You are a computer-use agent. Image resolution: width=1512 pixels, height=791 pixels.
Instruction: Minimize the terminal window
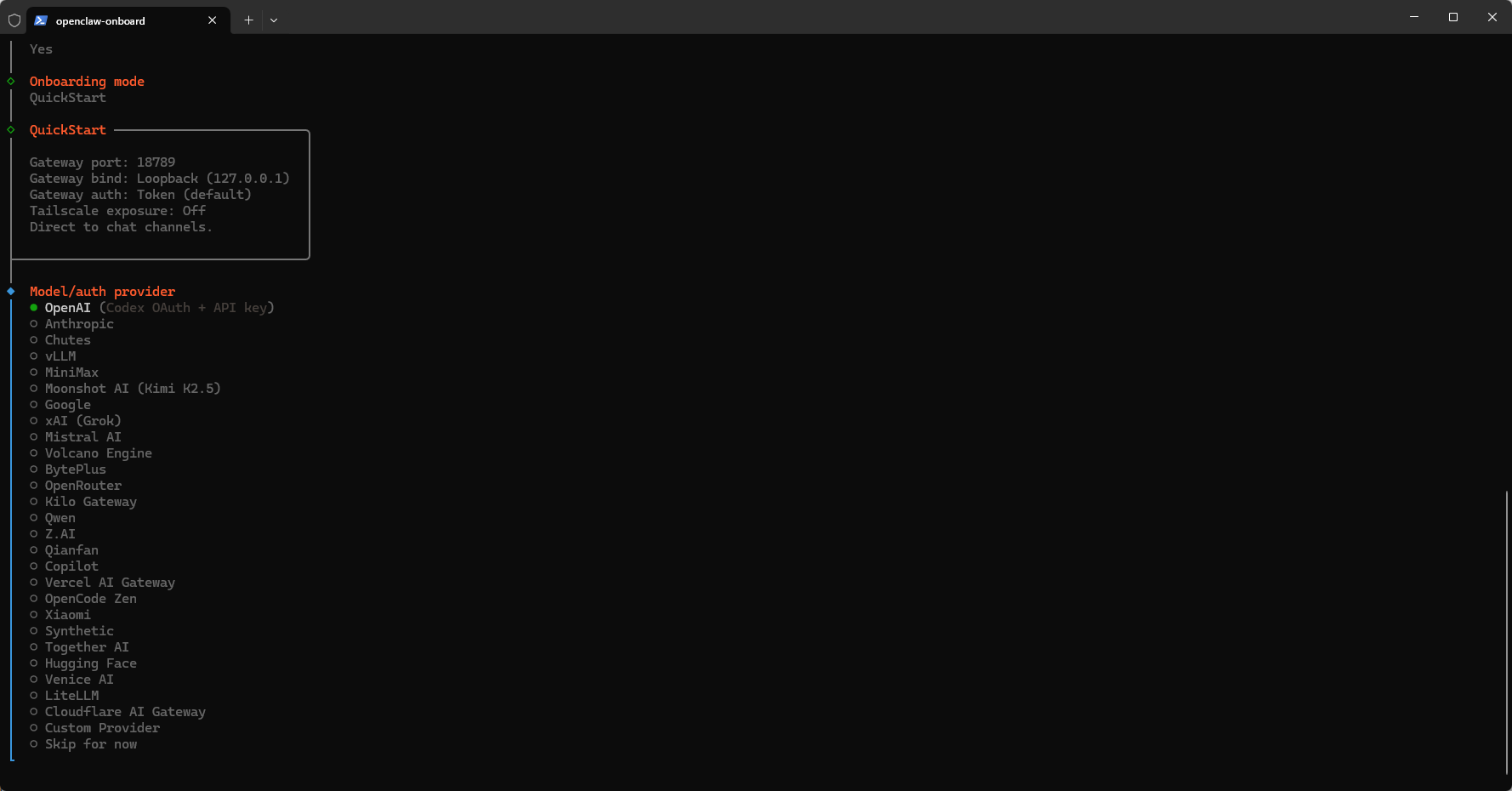(1414, 17)
